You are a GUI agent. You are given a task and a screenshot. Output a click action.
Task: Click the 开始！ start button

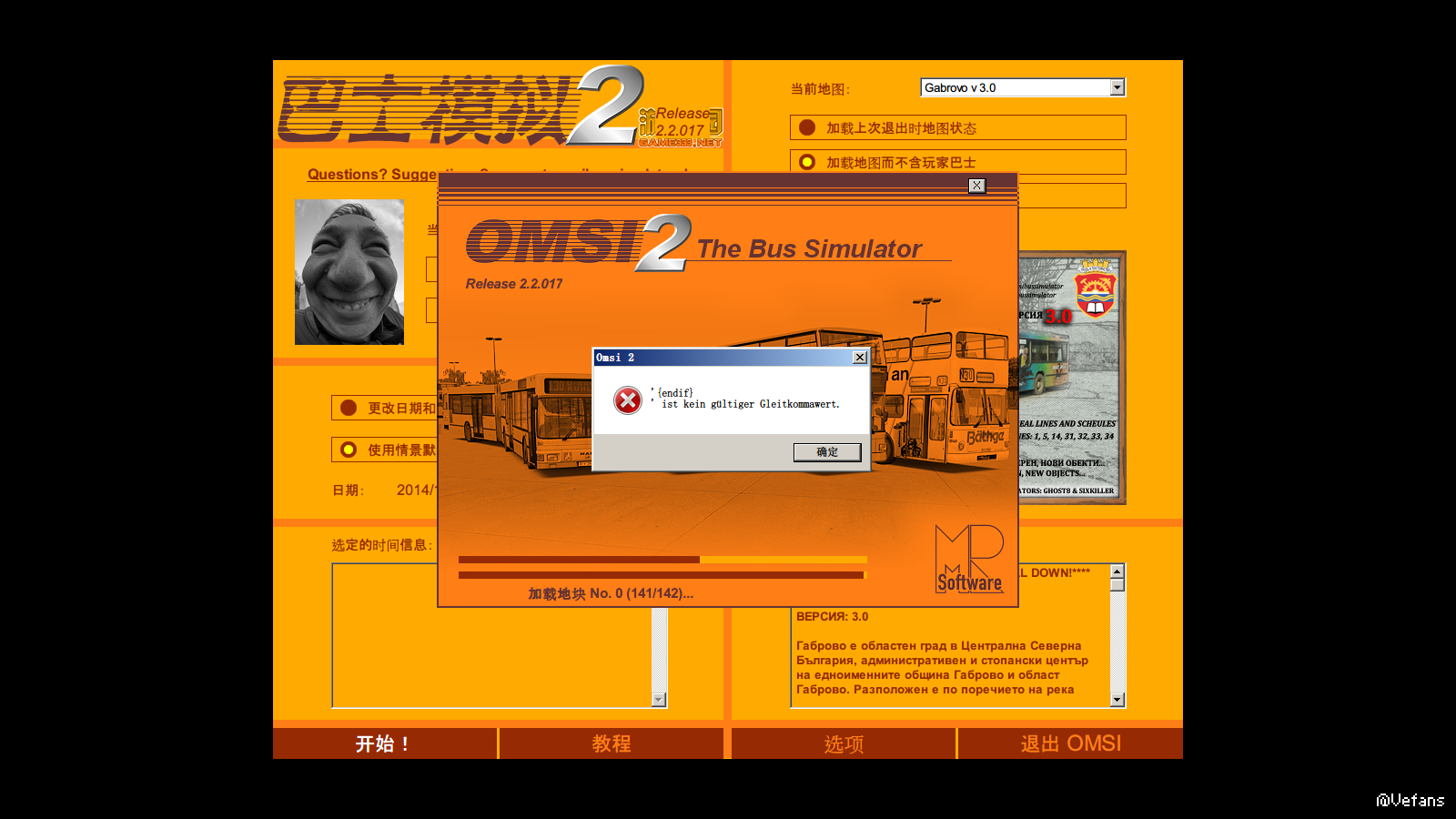click(x=385, y=743)
